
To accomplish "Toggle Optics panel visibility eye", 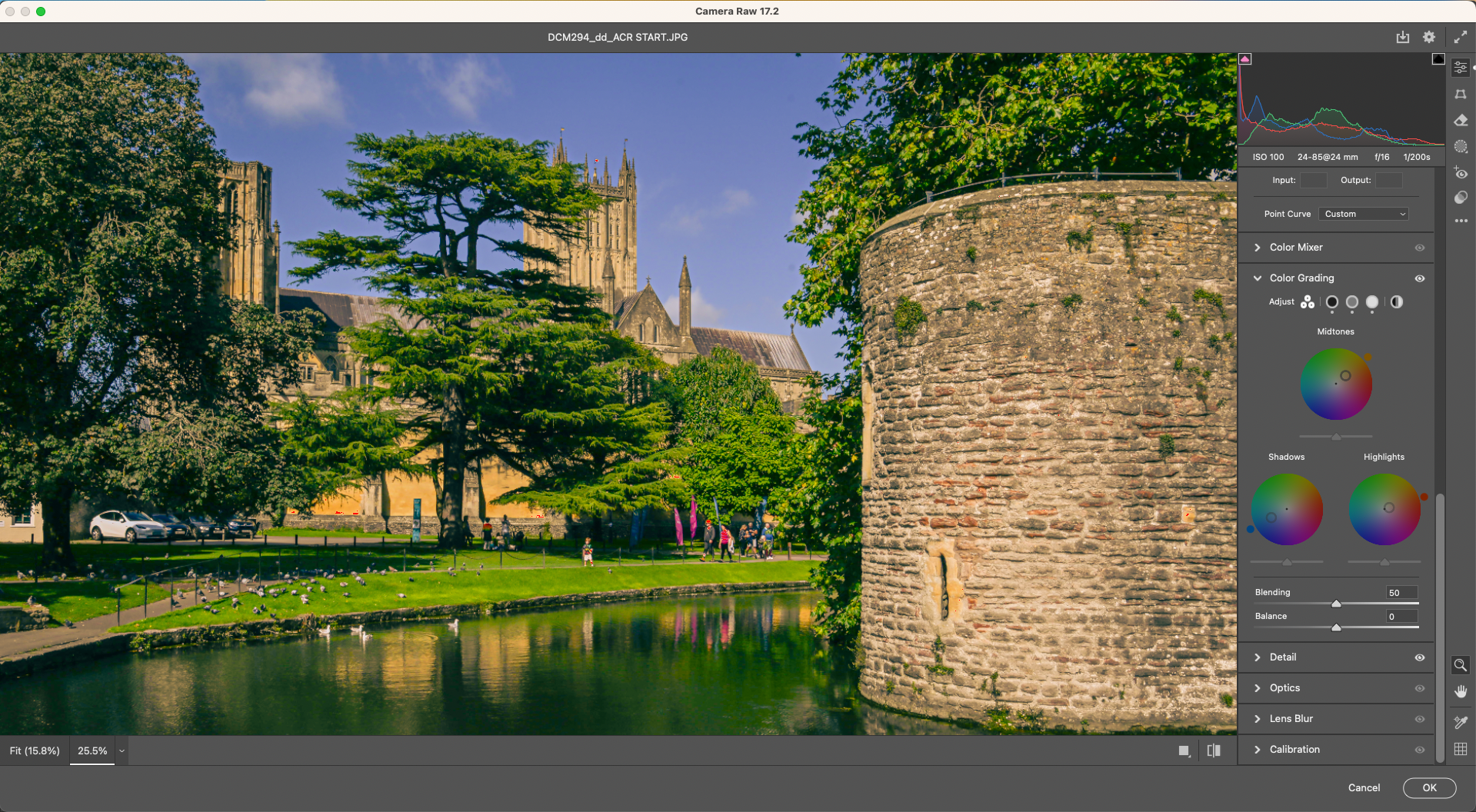I will point(1420,688).
